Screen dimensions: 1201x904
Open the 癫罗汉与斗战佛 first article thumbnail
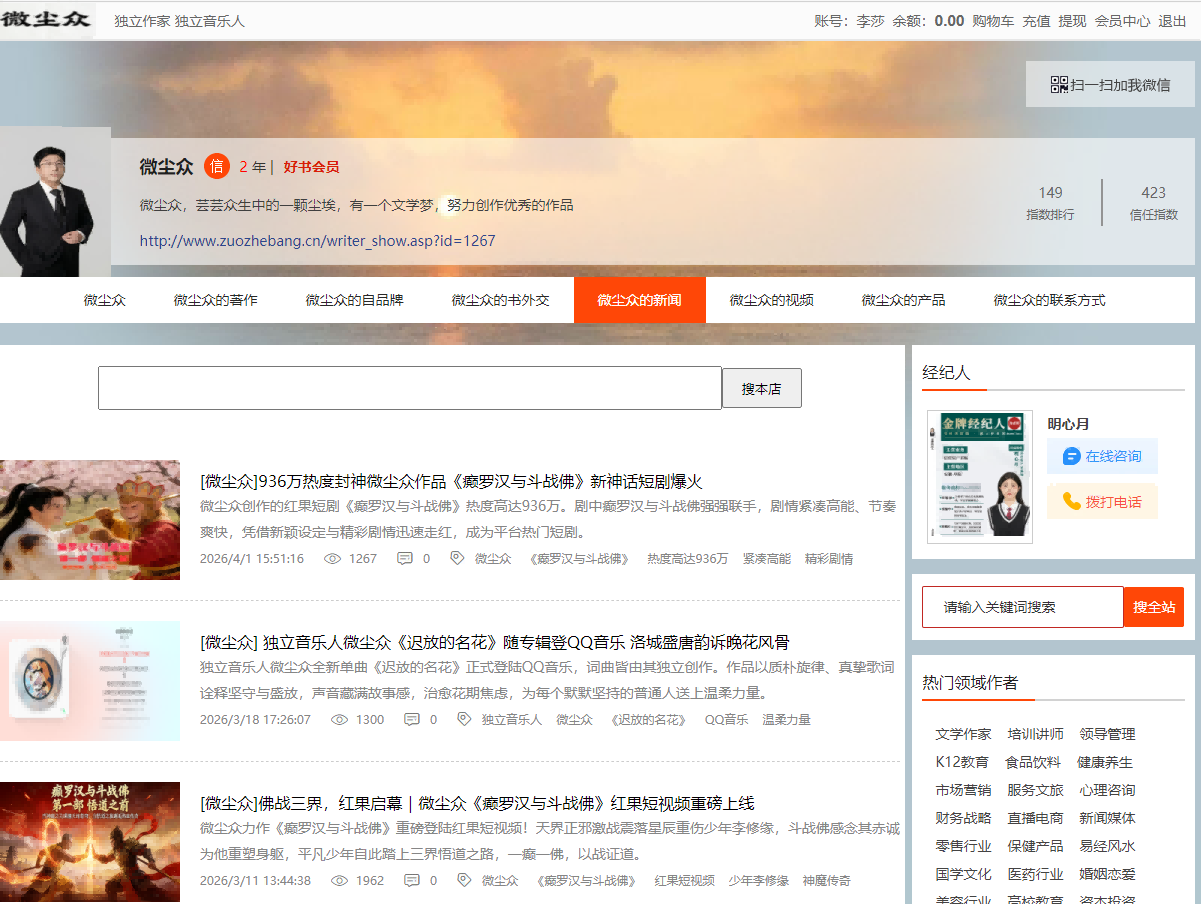click(90, 520)
